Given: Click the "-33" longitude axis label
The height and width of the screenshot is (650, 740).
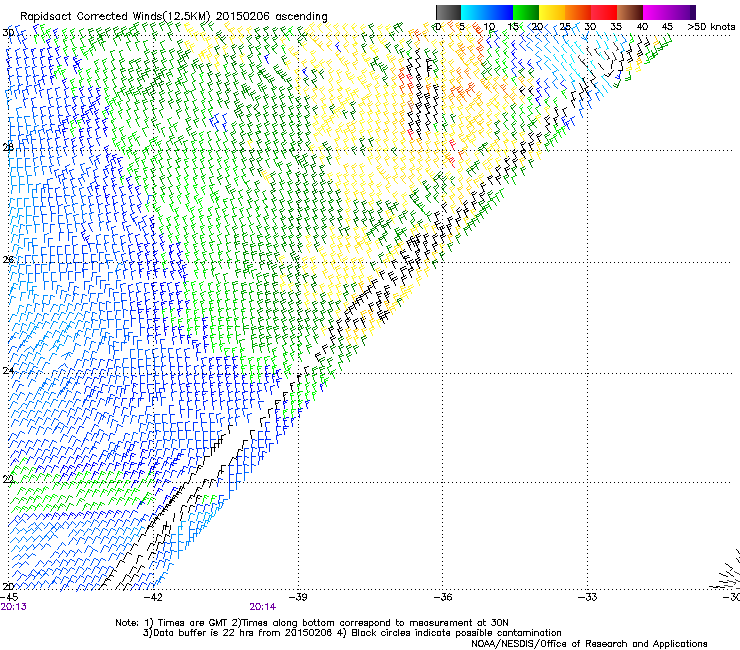Looking at the screenshot, I should pyautogui.click(x=588, y=597).
